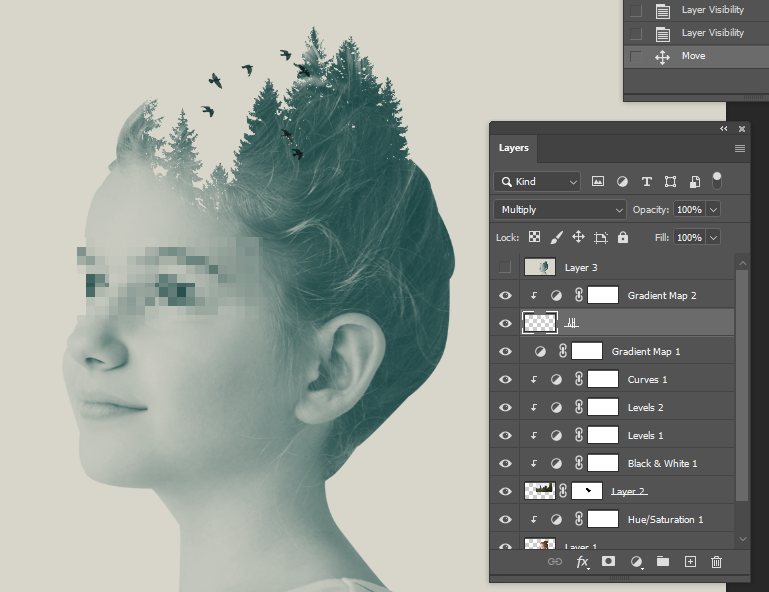769x592 pixels.
Task: Select the Gradient Map 2 mask thumbnail
Action: (x=603, y=295)
